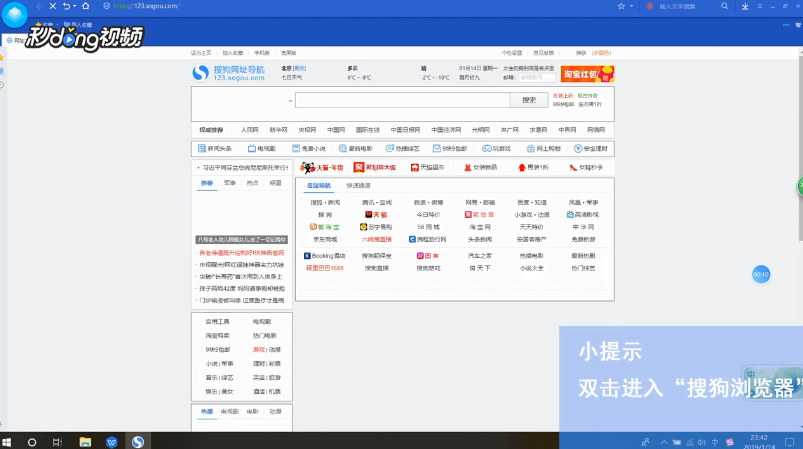The width and height of the screenshot is (803, 449).
Task: Open 玩游戏 games icon link
Action: pos(496,148)
